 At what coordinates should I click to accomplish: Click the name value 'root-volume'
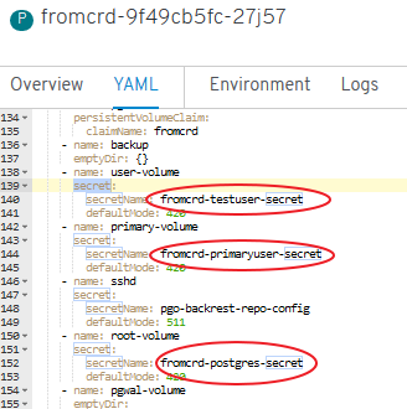(145, 336)
